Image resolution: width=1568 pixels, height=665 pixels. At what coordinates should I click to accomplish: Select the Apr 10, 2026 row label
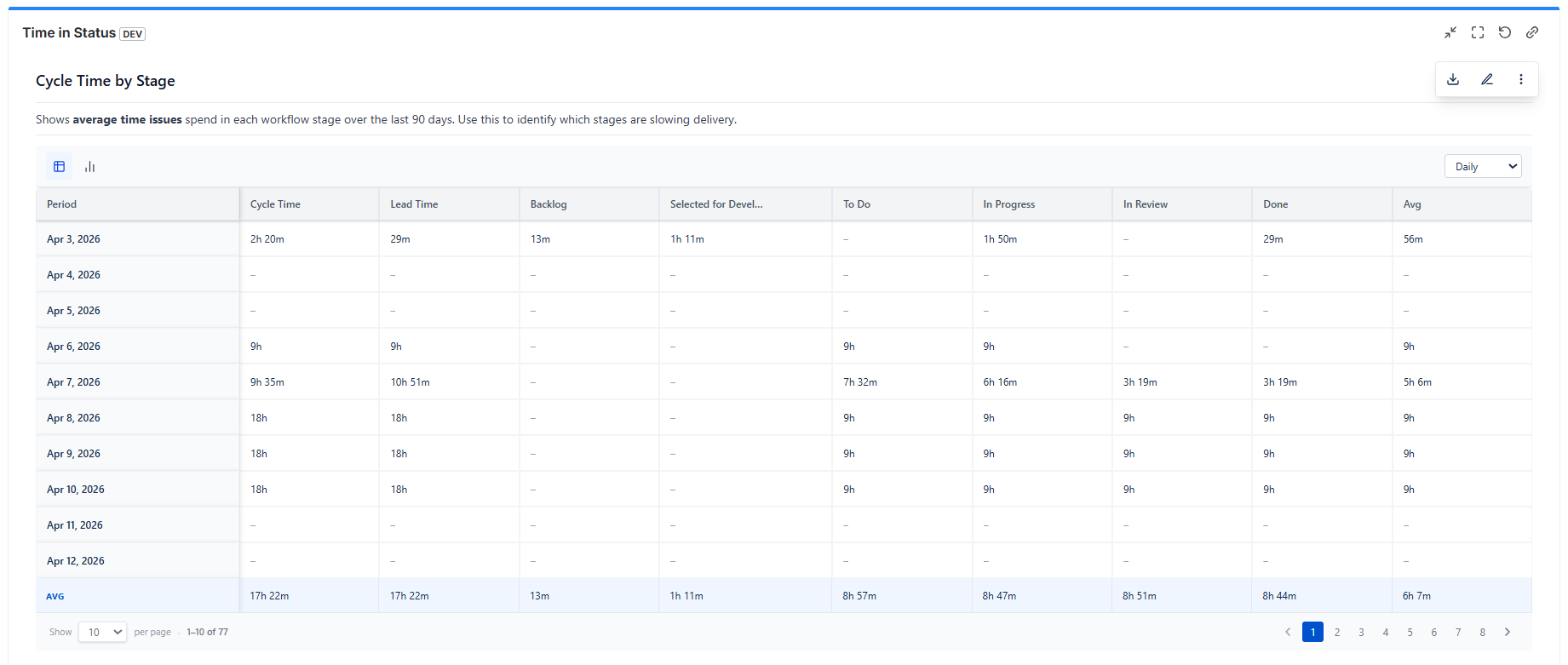click(76, 490)
